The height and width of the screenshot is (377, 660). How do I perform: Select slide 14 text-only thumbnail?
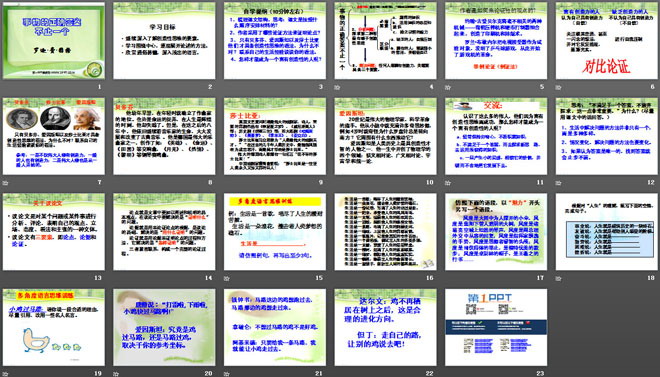tap(164, 232)
